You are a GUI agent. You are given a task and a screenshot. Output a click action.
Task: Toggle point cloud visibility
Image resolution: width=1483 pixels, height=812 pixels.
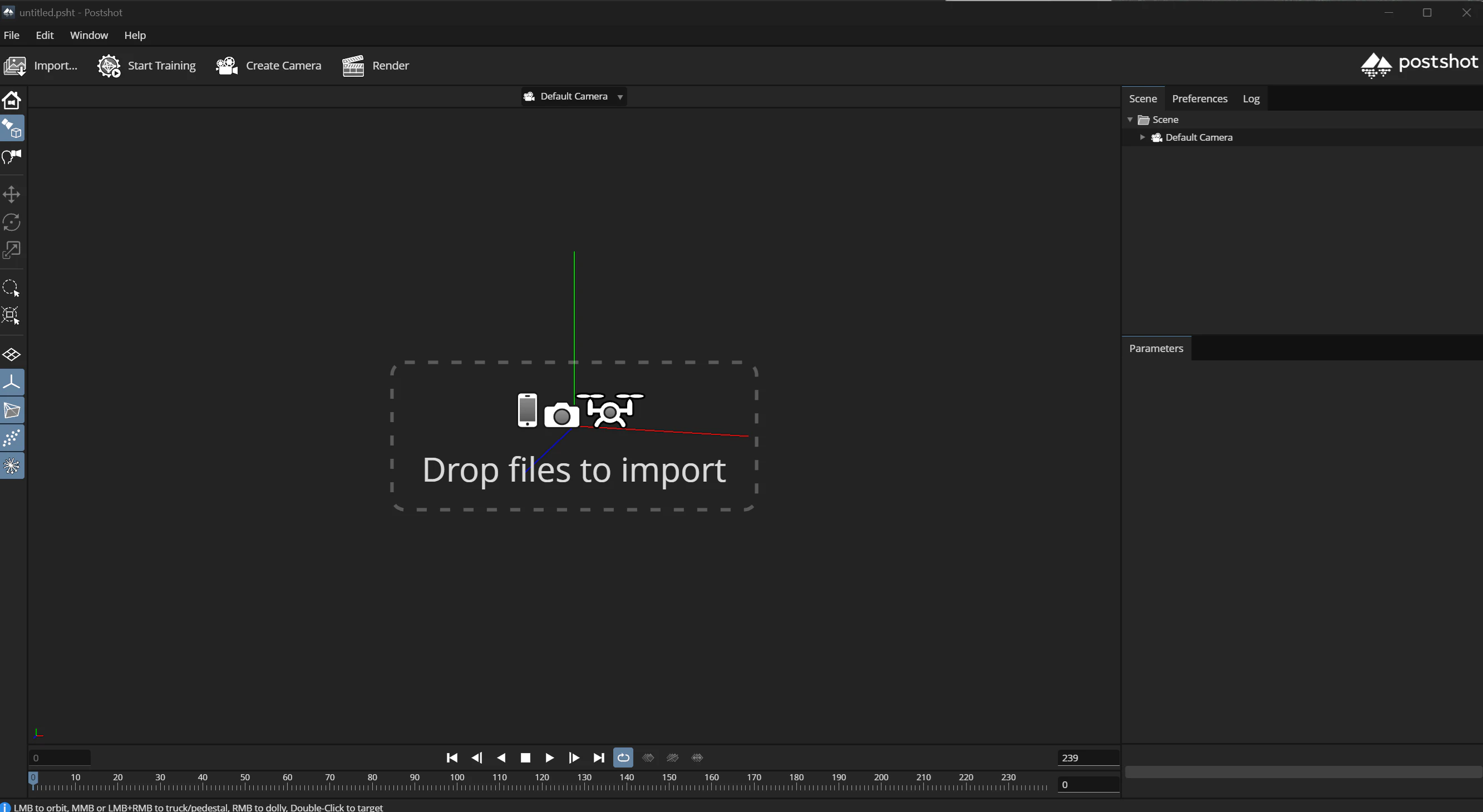pyautogui.click(x=12, y=438)
